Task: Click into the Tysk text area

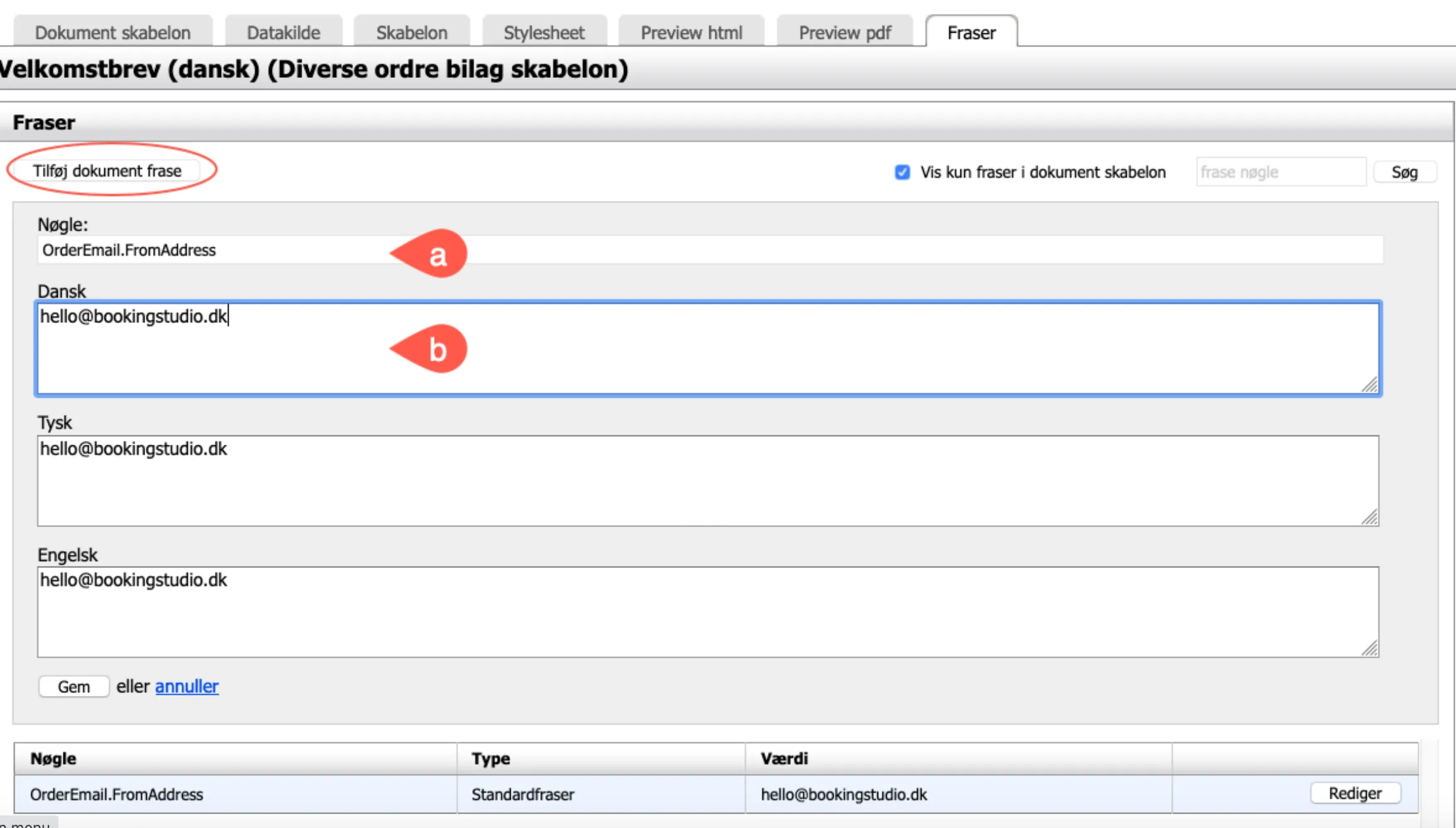Action: click(x=707, y=481)
